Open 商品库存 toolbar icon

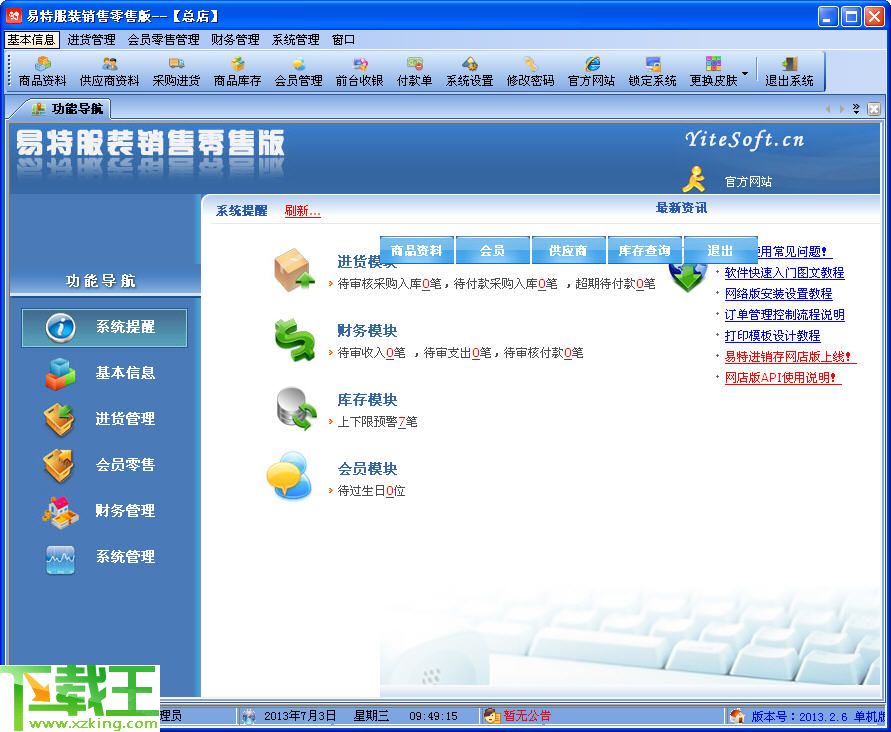coord(237,72)
